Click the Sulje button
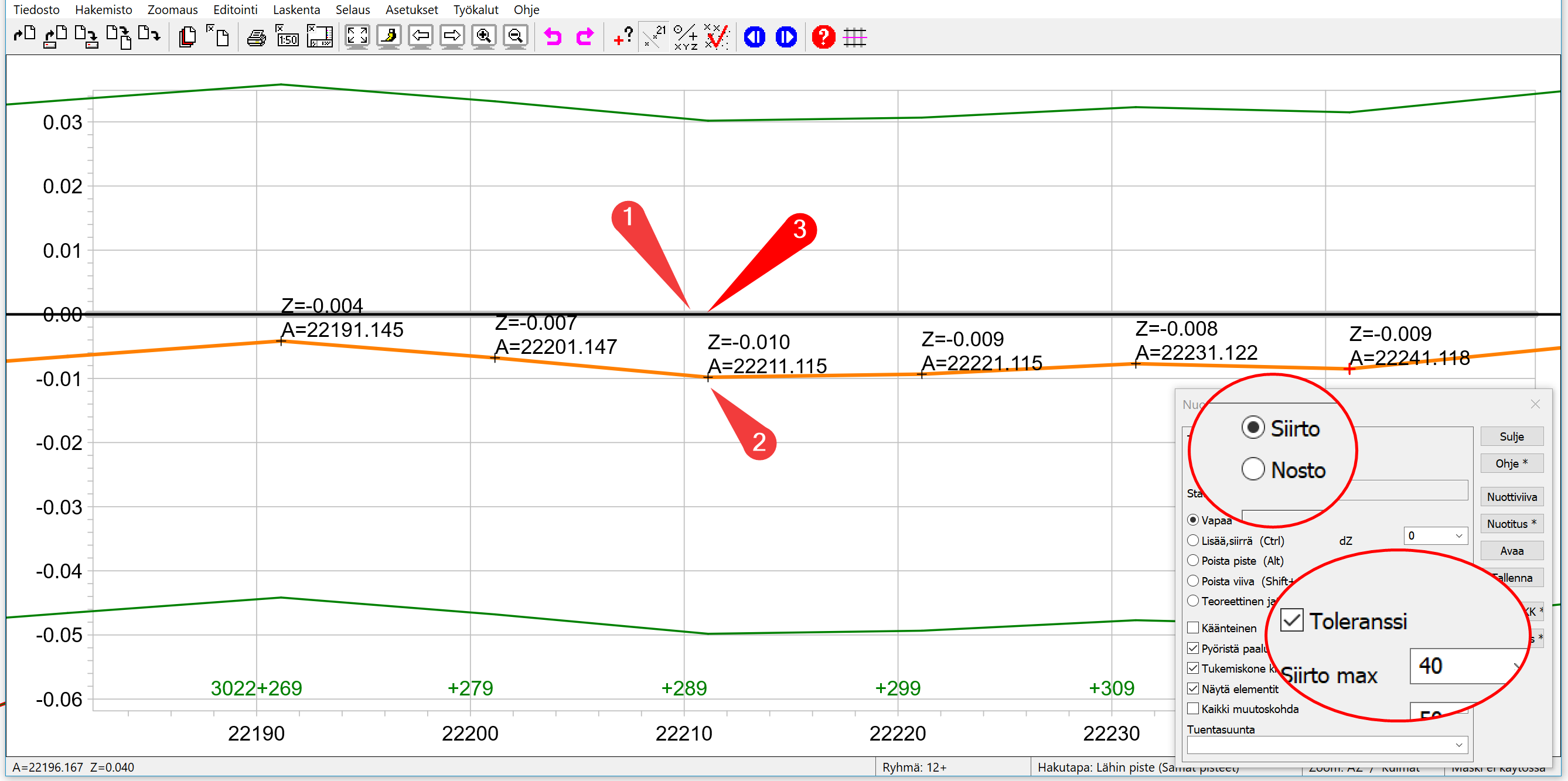 tap(1511, 436)
